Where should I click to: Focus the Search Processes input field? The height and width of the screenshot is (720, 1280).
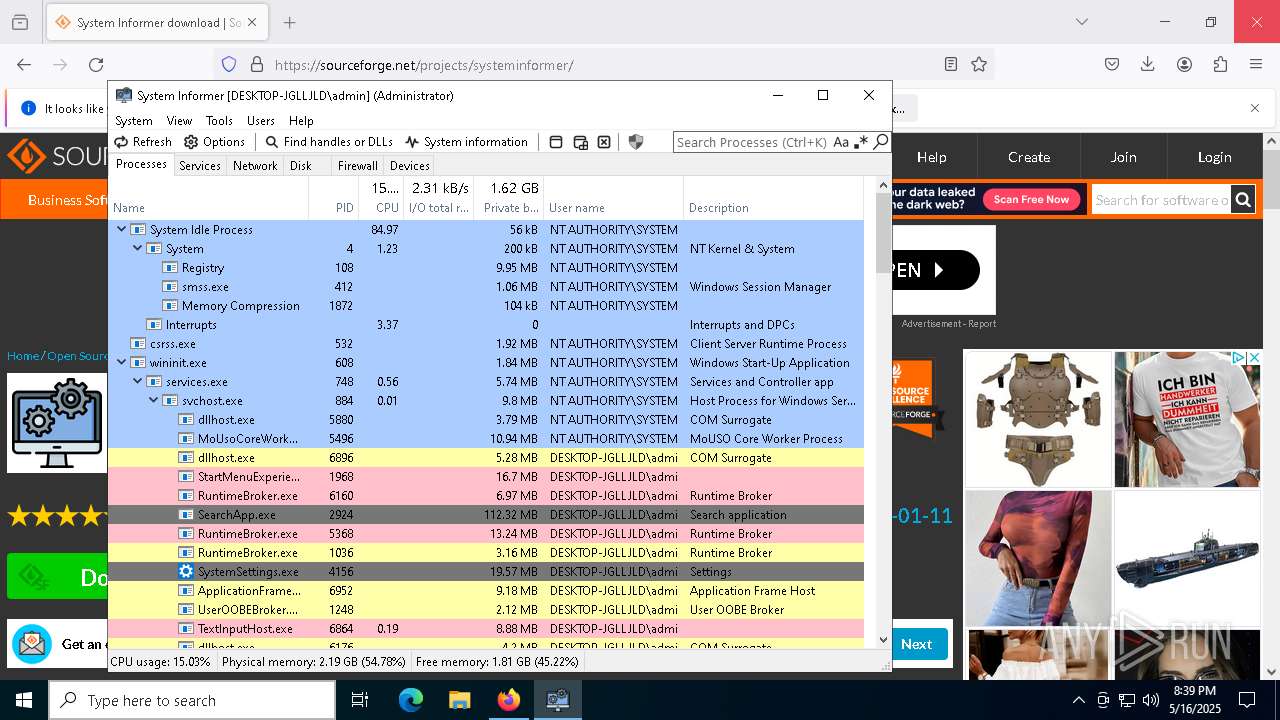[x=752, y=142]
